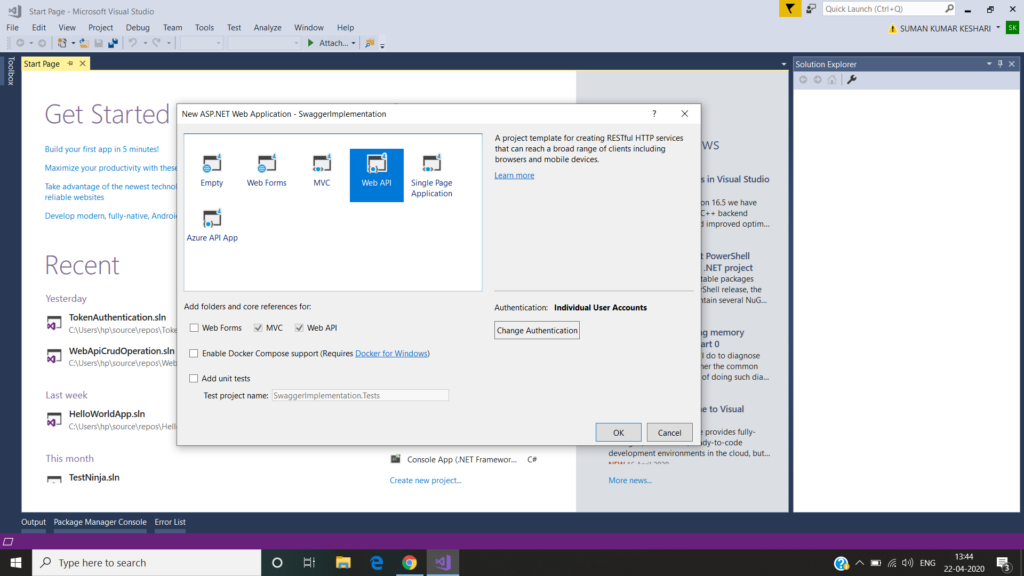Open the solution platforms combo box
The image size is (1024, 576).
pos(264,43)
